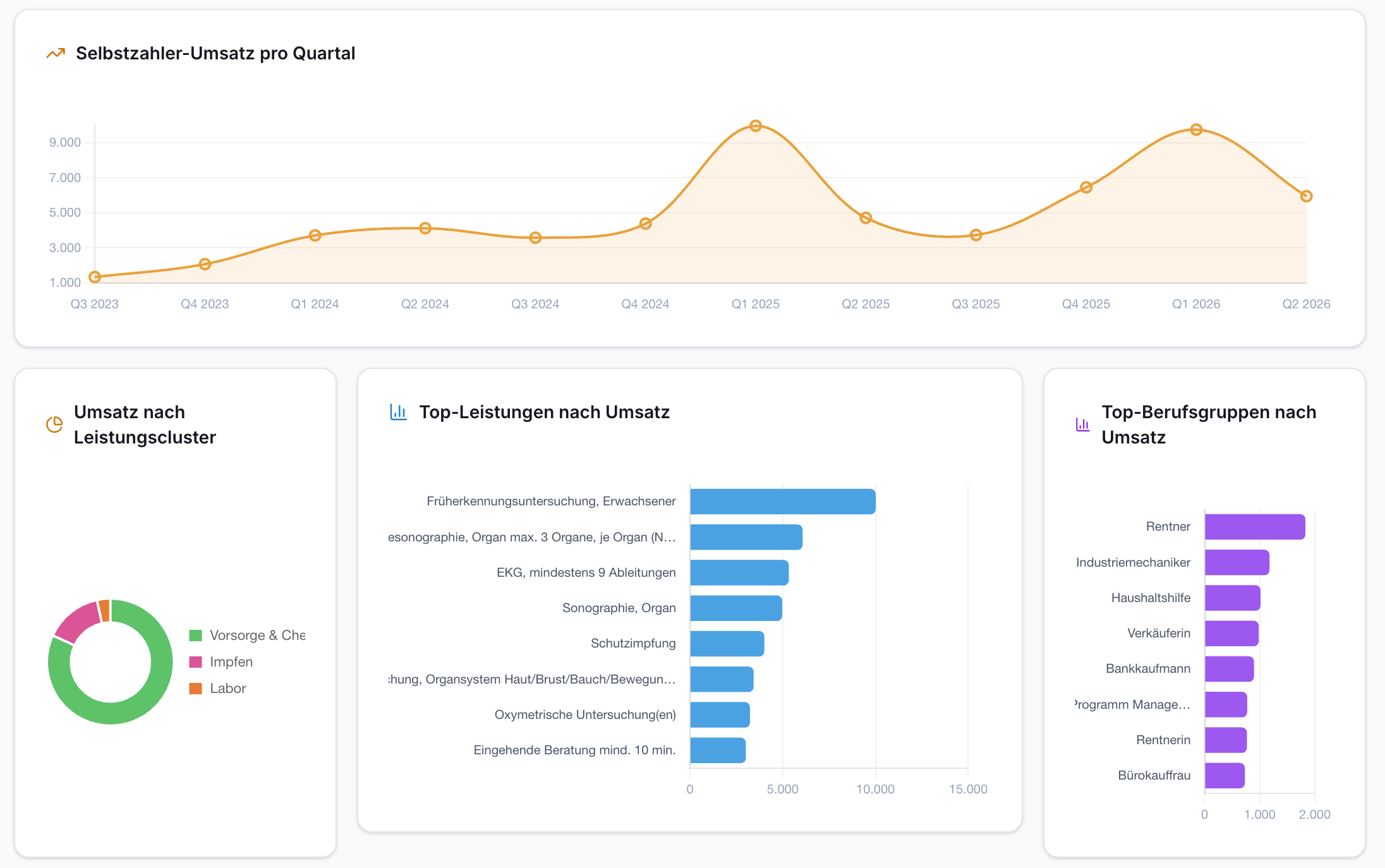The height and width of the screenshot is (868, 1385).
Task: Select the Q2 2024 data point marker
Action: click(x=425, y=228)
